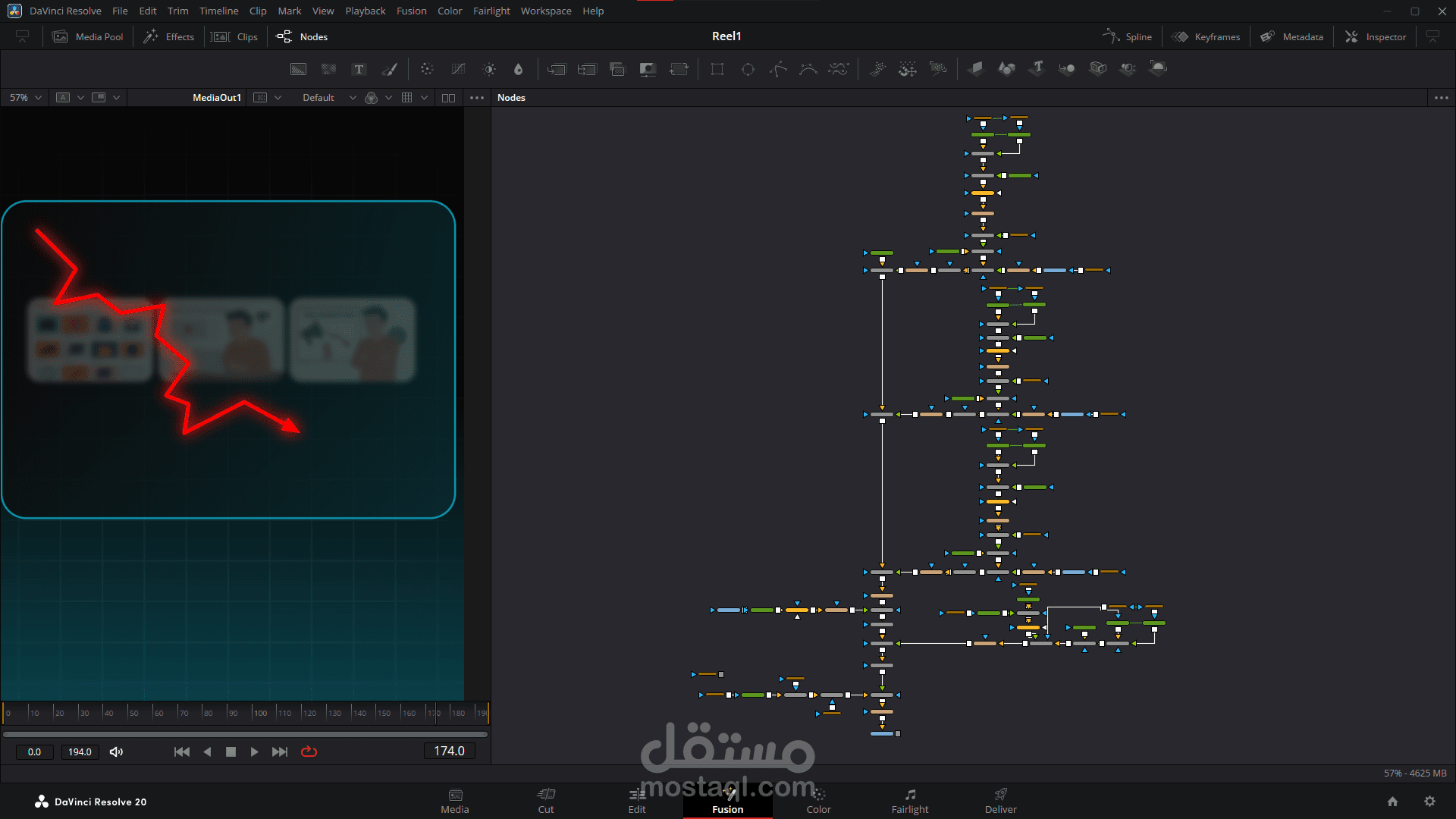This screenshot has width=1456, height=819.
Task: Open the Fusion menu
Action: pyautogui.click(x=411, y=11)
